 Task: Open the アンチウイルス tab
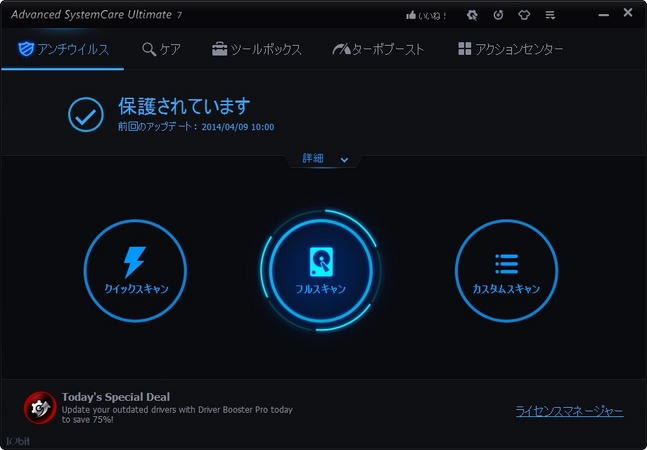(x=63, y=49)
